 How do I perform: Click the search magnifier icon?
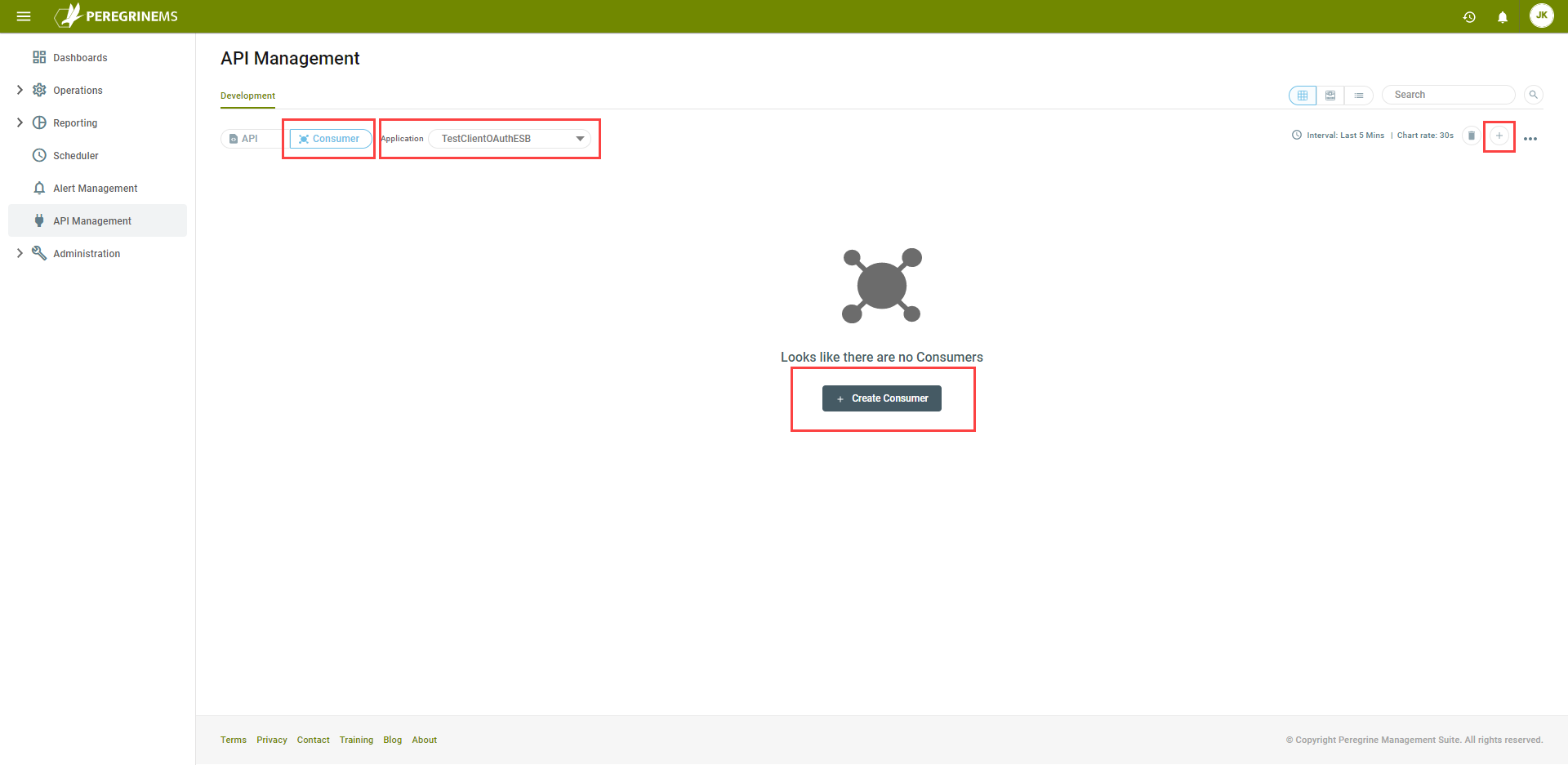[1534, 95]
